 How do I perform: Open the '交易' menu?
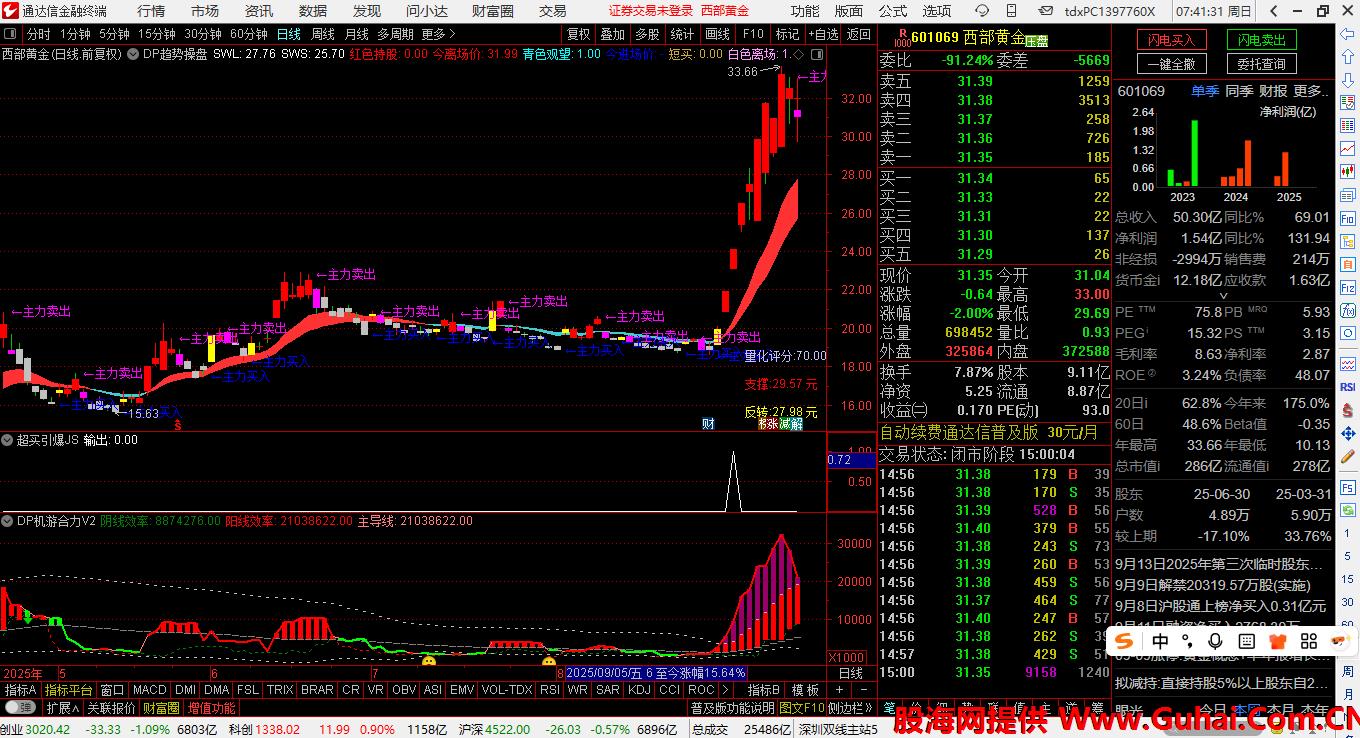click(x=553, y=11)
